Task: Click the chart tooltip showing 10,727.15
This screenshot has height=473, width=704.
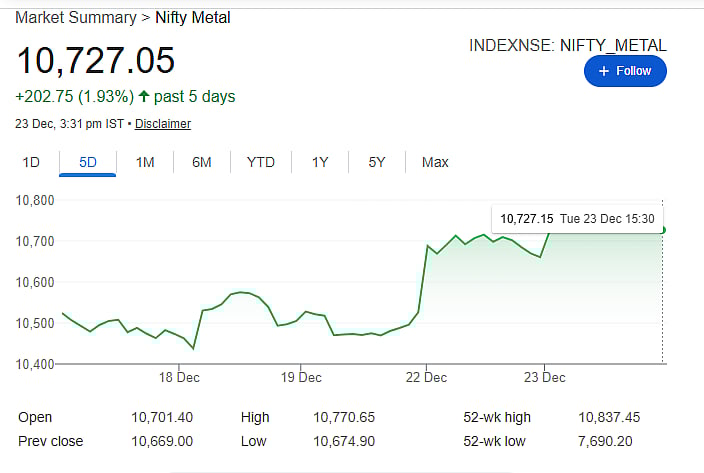Action: (x=577, y=218)
